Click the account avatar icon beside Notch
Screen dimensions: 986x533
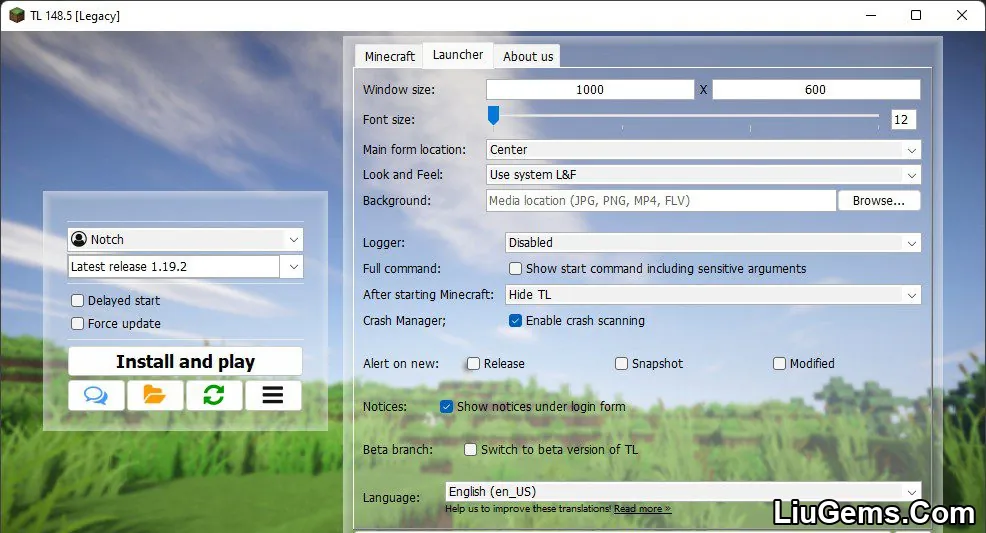pos(79,239)
